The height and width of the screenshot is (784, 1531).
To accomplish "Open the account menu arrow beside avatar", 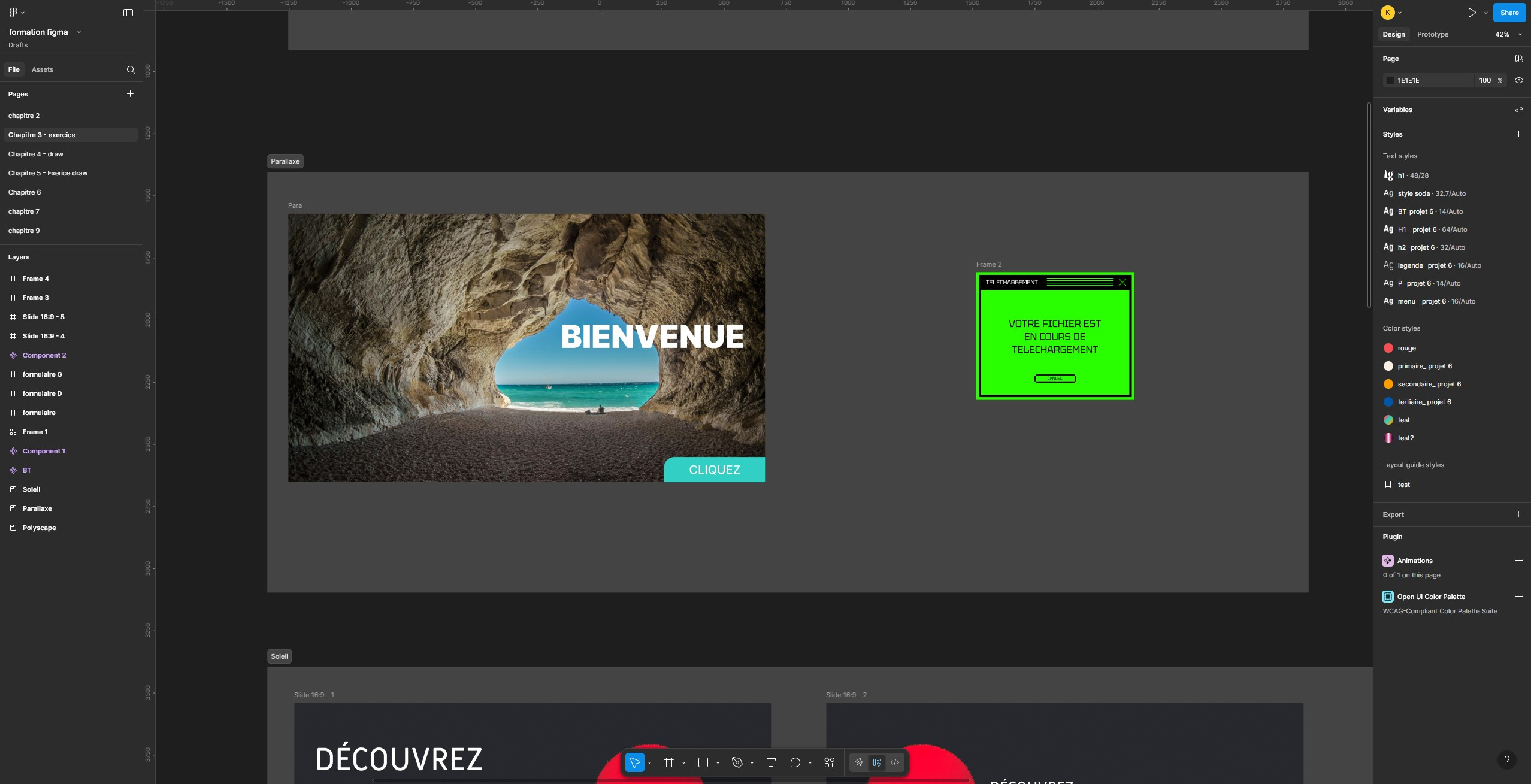I will click(x=1400, y=13).
